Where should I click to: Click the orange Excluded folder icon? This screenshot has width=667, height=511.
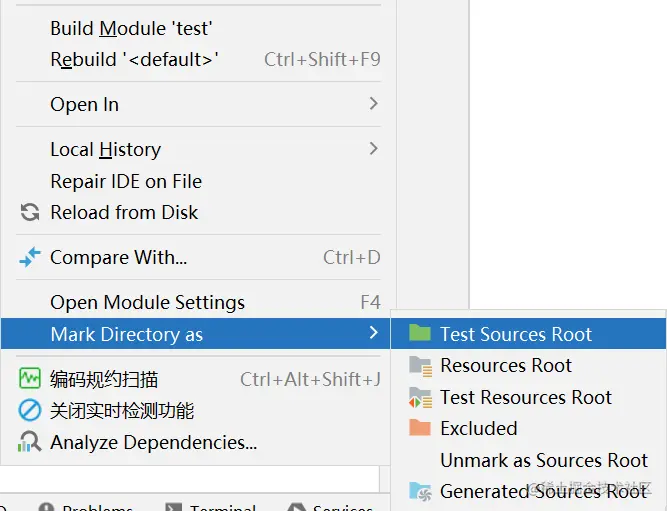click(420, 429)
